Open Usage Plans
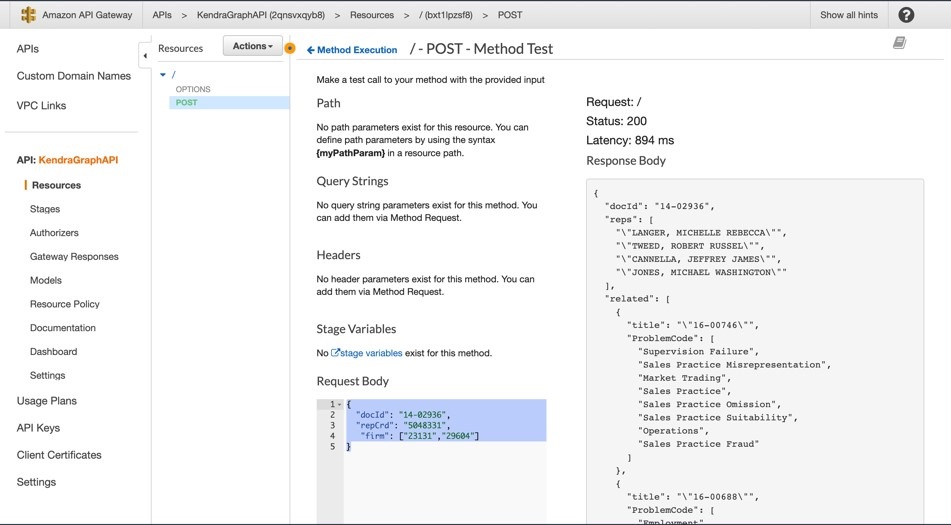 click(x=47, y=401)
